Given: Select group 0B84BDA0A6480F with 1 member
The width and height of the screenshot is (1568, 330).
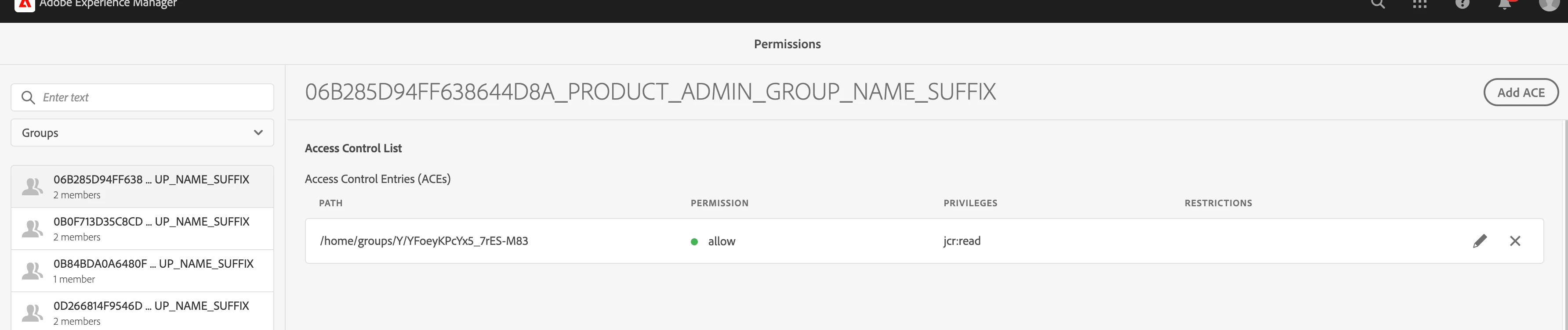Looking at the screenshot, I should 152,270.
